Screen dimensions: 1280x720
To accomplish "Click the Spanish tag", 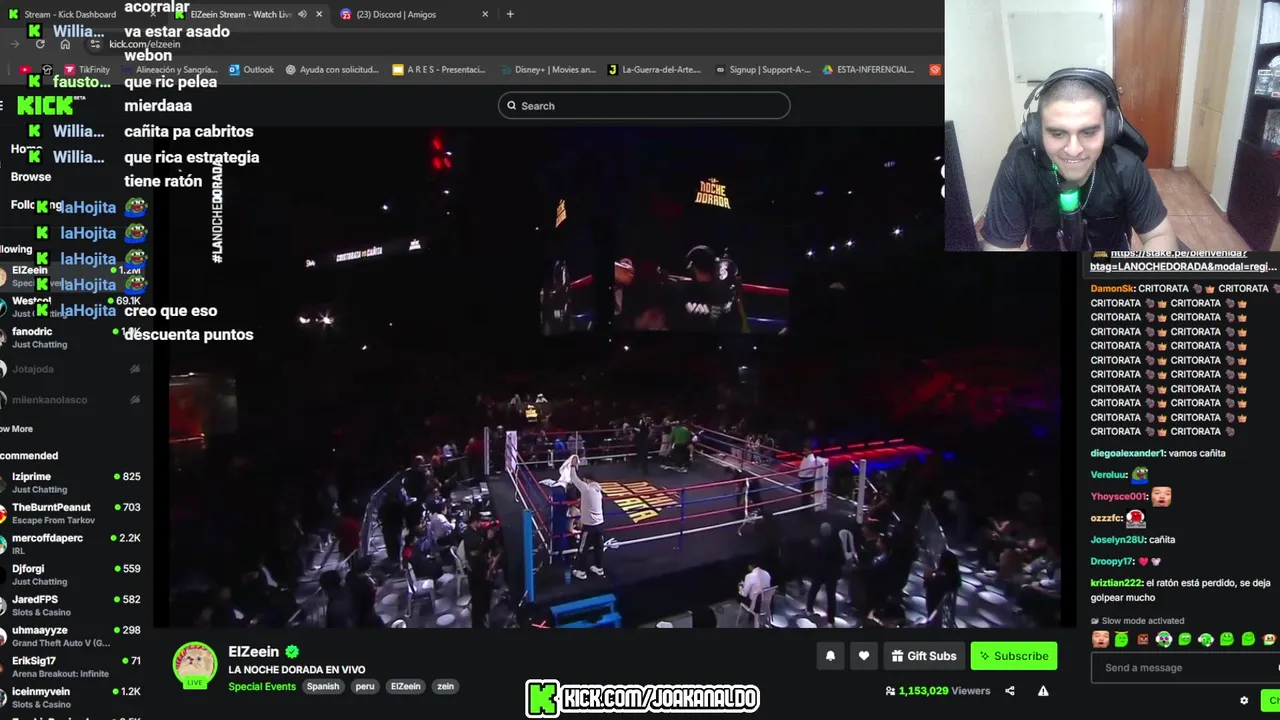I will (x=323, y=687).
